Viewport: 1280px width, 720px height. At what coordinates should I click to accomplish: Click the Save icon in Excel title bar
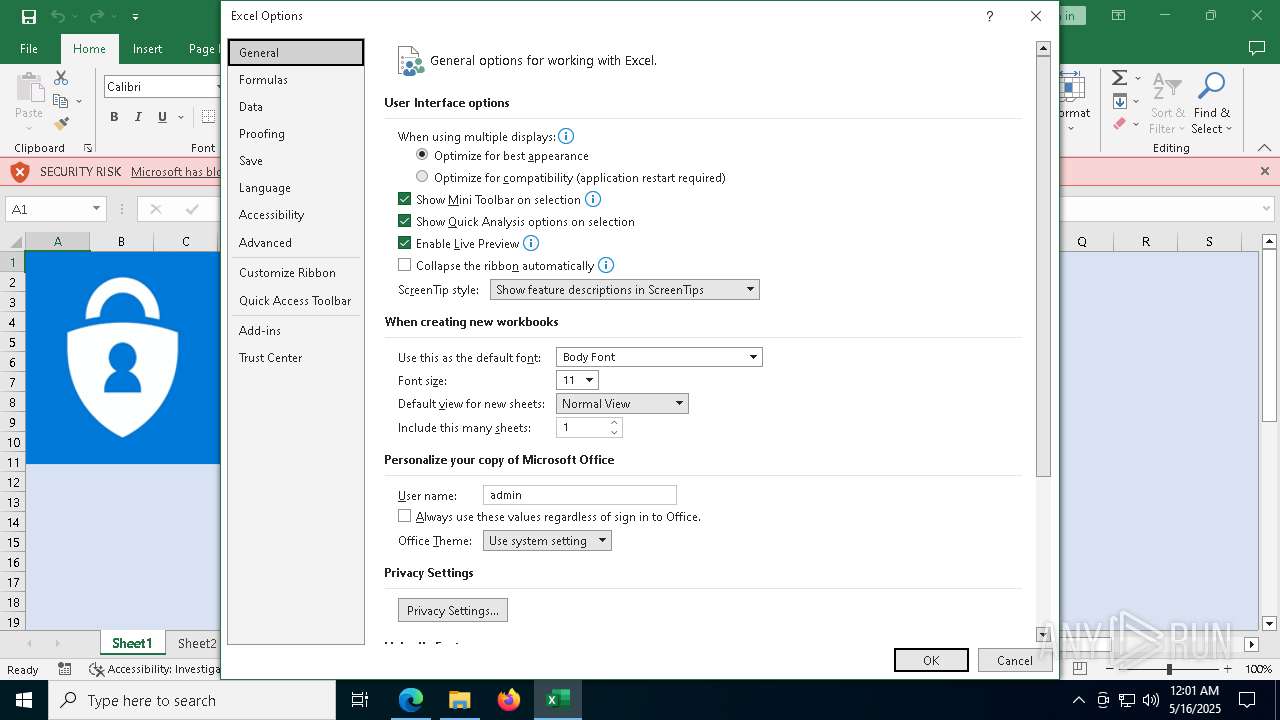coord(28,16)
